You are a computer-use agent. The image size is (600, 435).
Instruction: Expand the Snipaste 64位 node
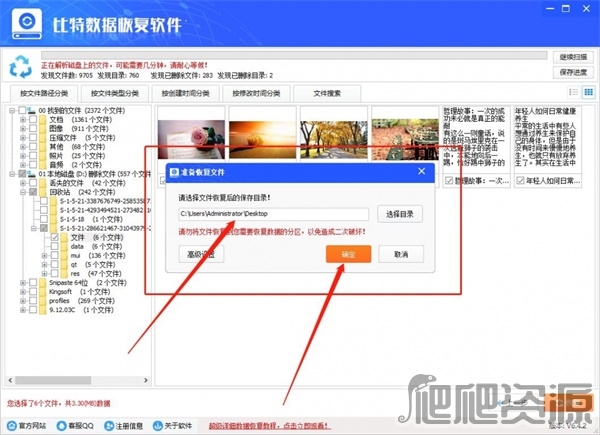coord(23,283)
